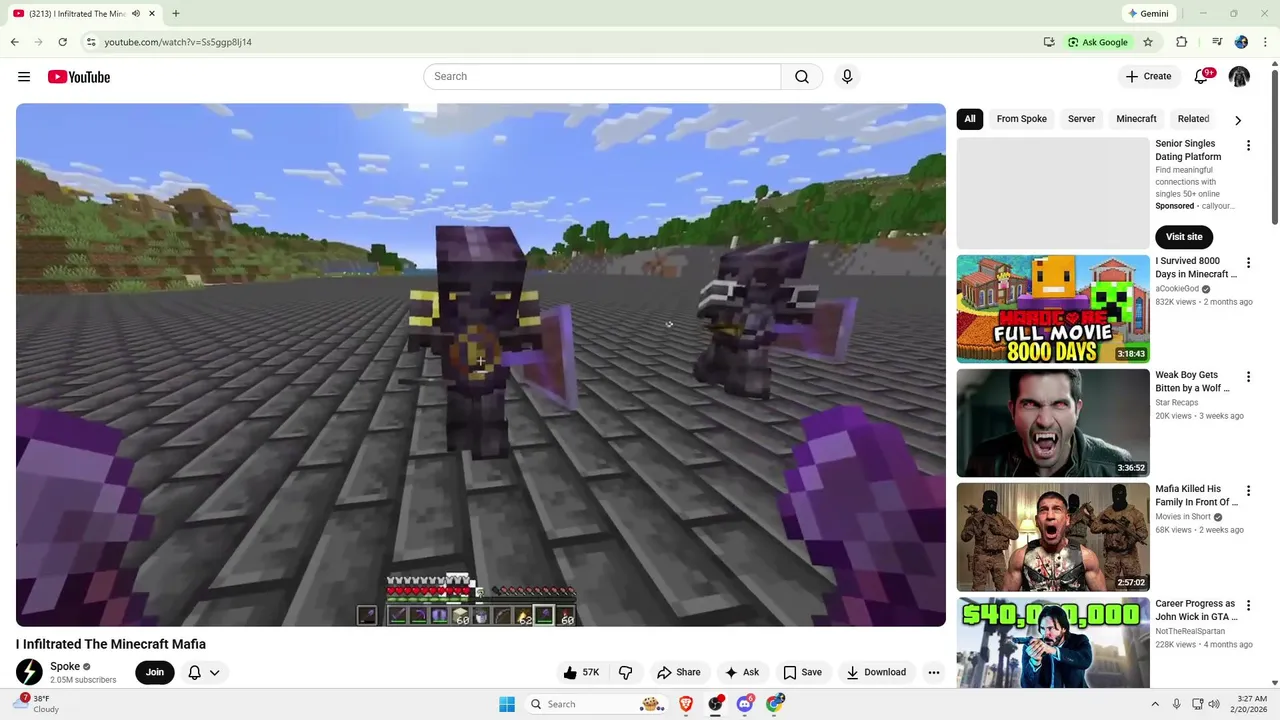Screen dimensions: 1280x720
Task: Click into YouTube search field
Action: coord(602,77)
